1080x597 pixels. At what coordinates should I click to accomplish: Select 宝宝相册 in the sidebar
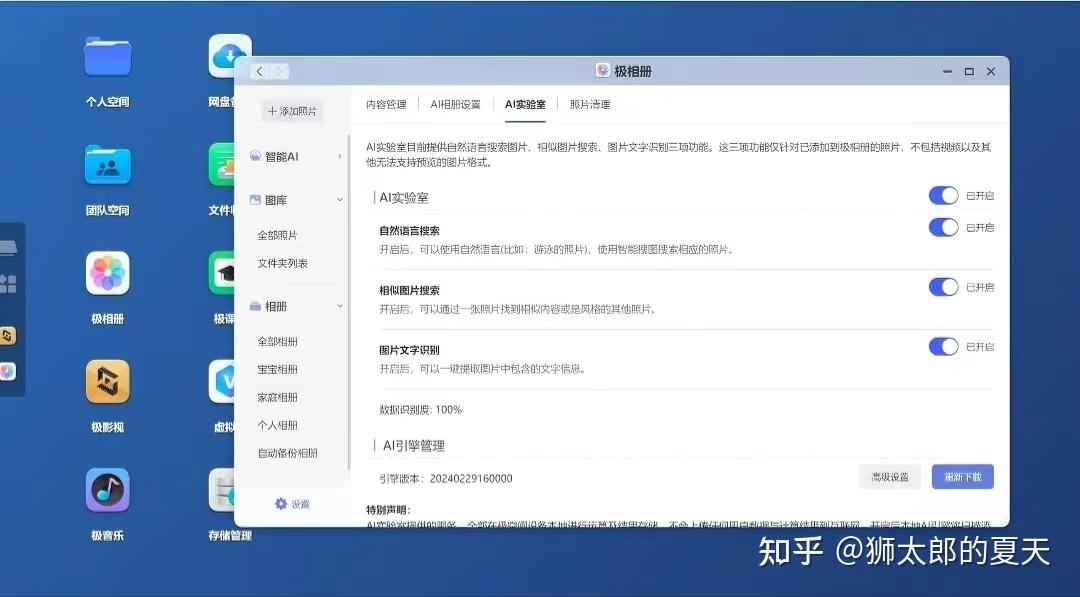click(277, 369)
